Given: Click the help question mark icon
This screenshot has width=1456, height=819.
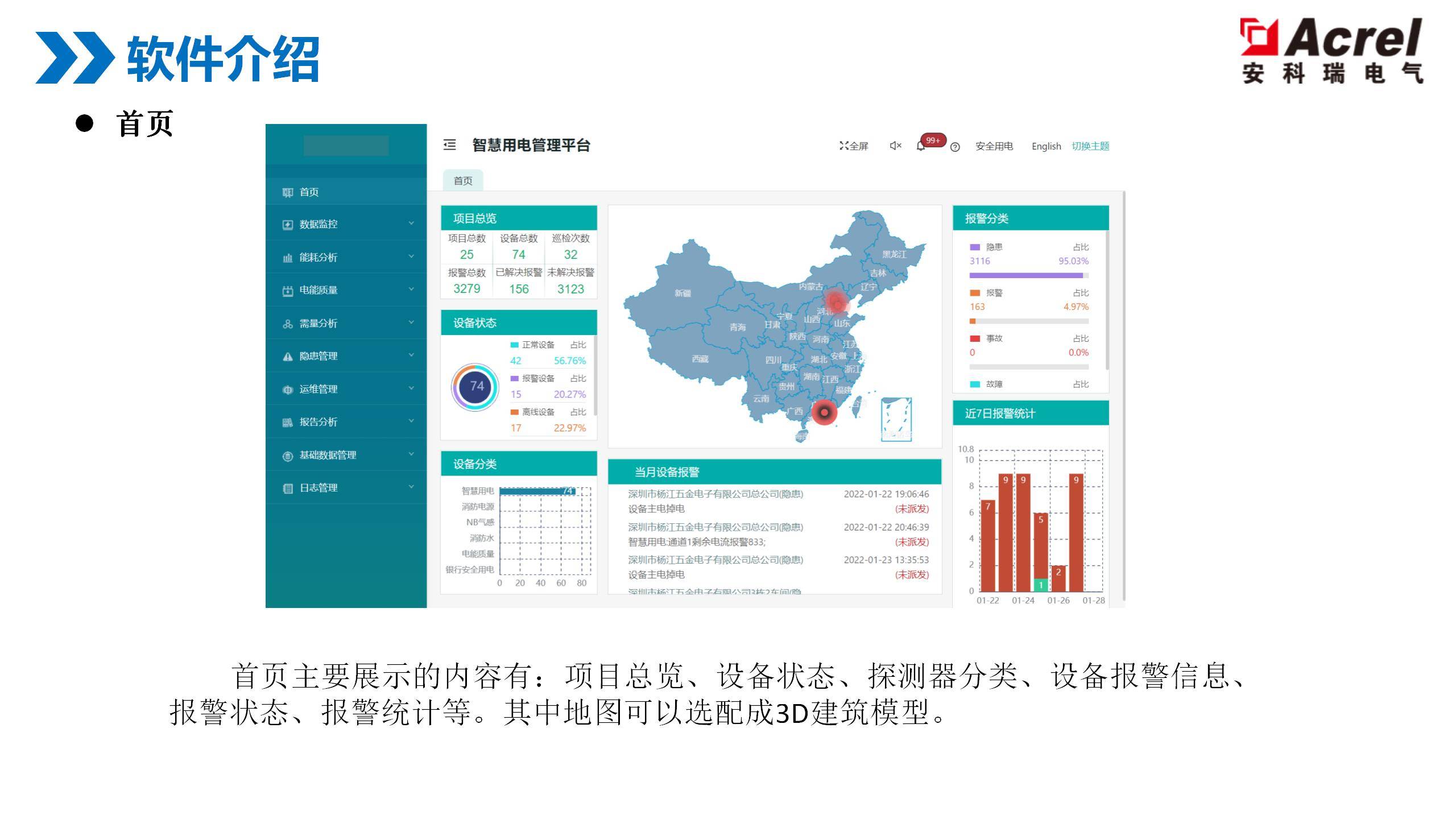Looking at the screenshot, I should [955, 147].
